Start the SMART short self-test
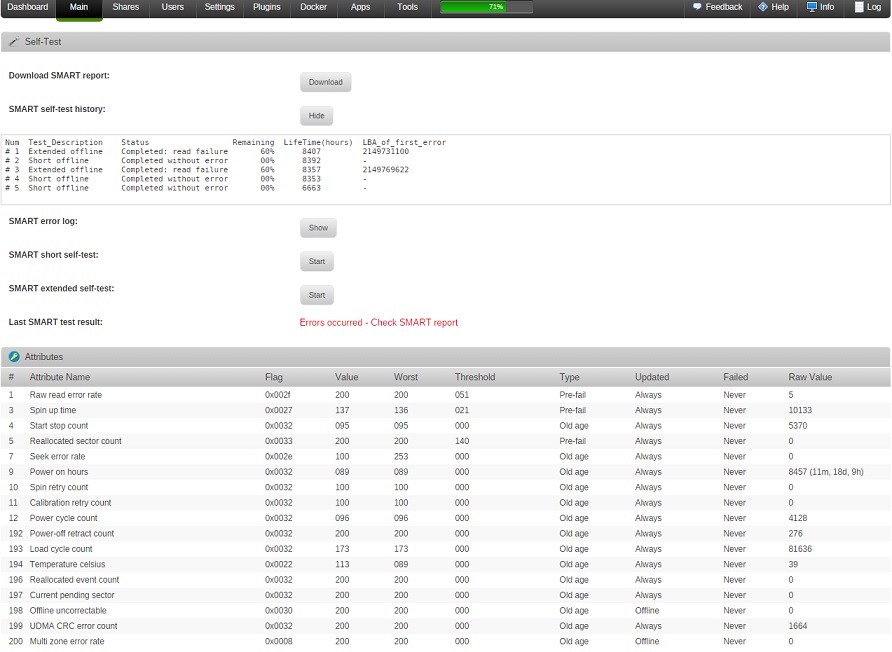 click(317, 261)
